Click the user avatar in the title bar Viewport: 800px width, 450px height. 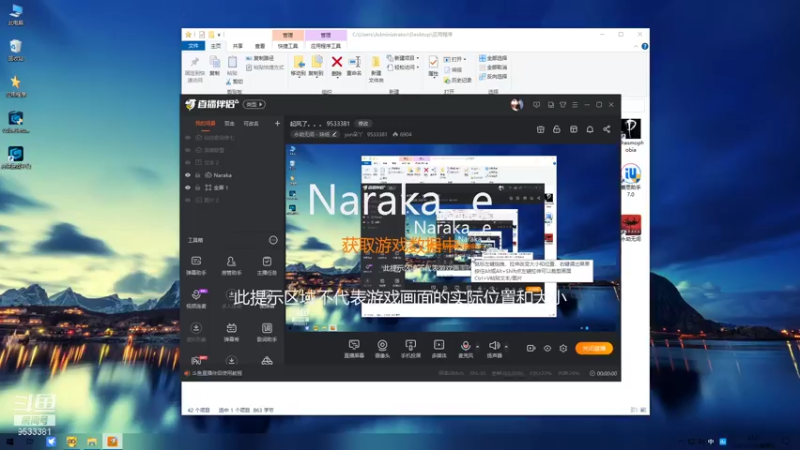click(516, 105)
